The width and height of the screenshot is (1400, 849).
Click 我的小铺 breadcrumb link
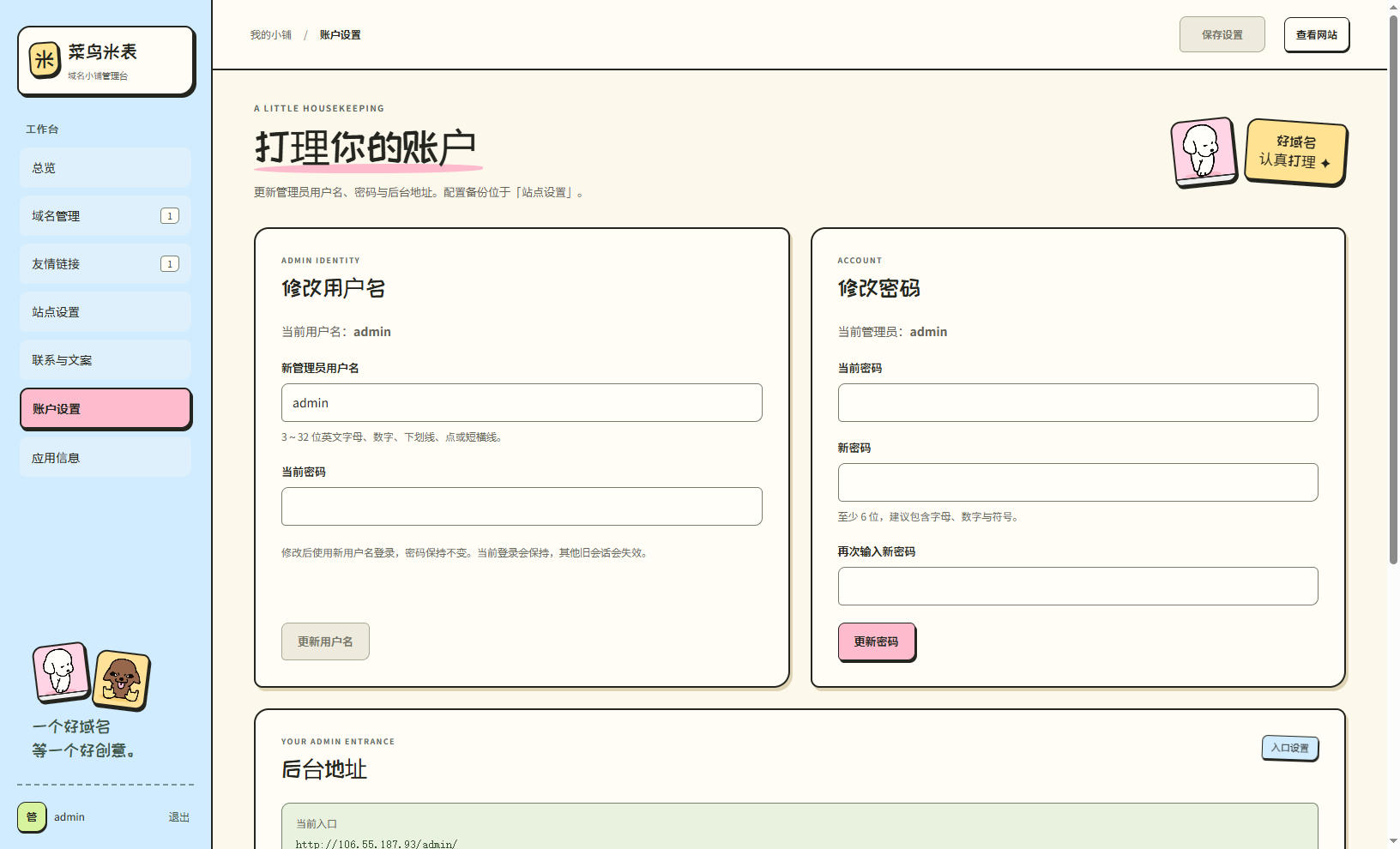(x=271, y=35)
